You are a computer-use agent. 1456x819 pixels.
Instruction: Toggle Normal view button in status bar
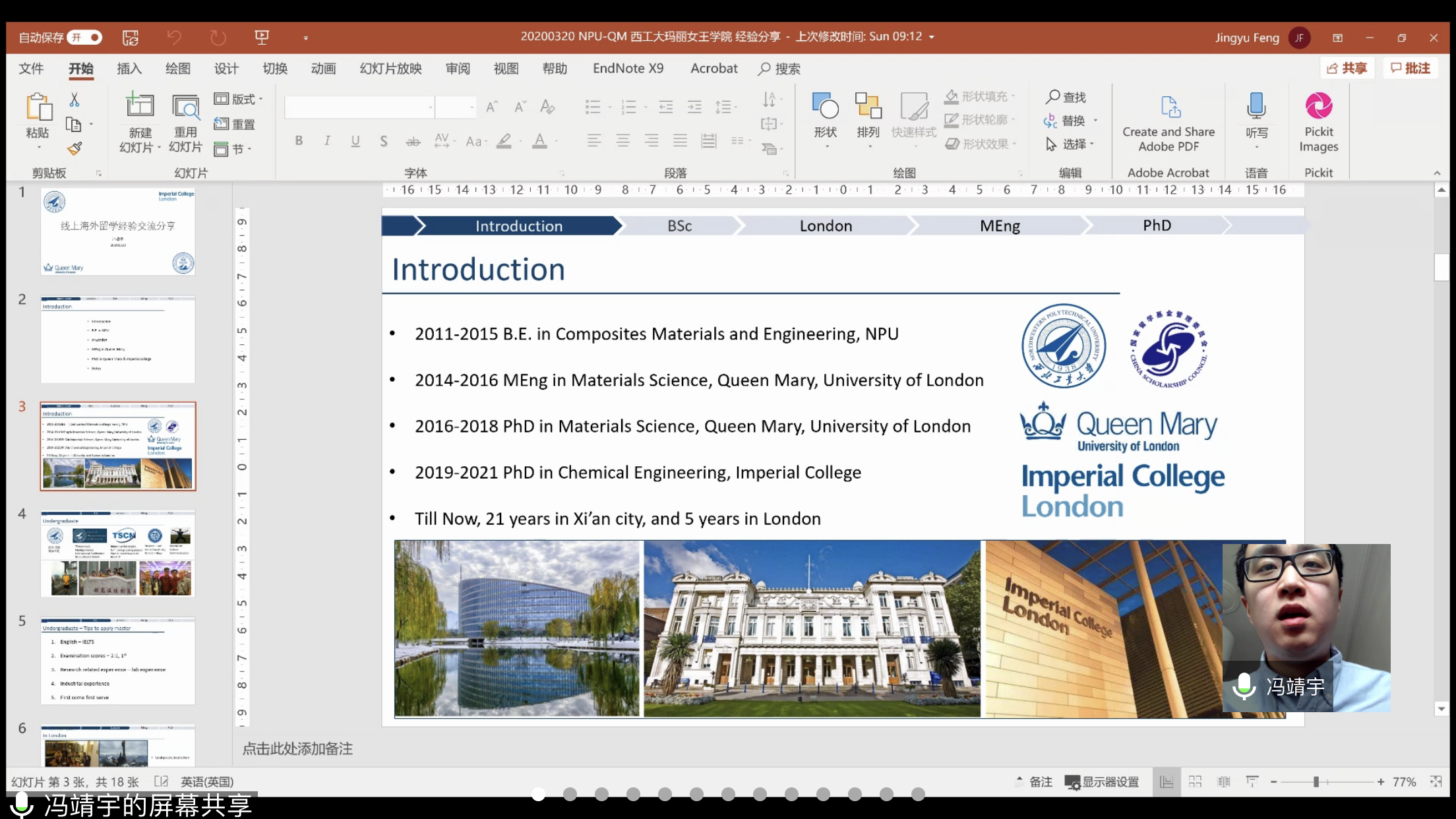pos(1166,781)
